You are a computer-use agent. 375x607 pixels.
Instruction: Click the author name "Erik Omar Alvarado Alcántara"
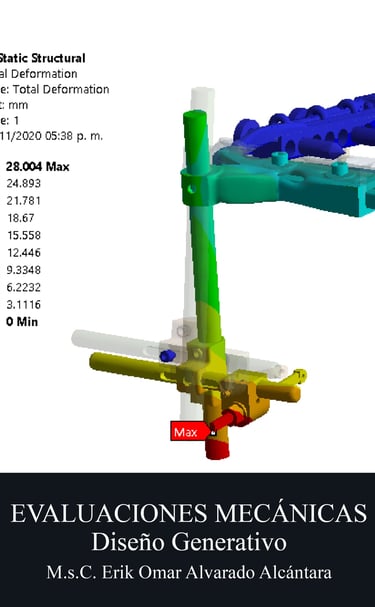click(217, 573)
